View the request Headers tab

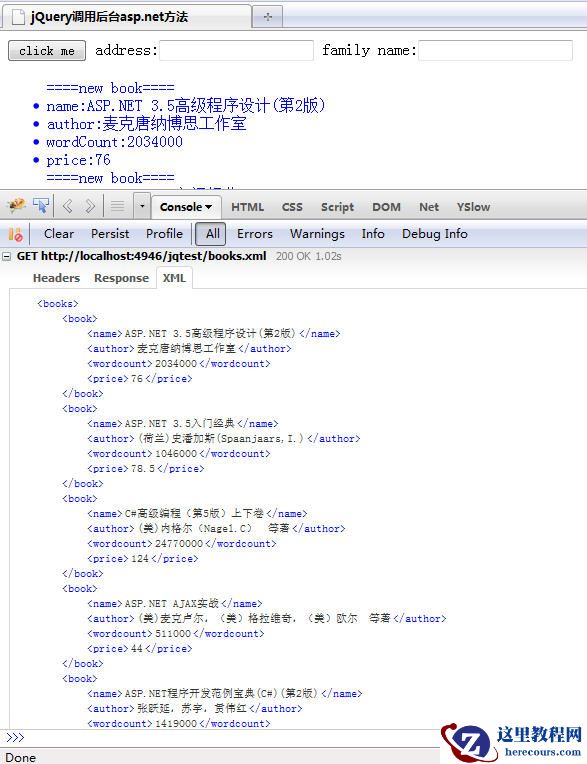coord(57,278)
